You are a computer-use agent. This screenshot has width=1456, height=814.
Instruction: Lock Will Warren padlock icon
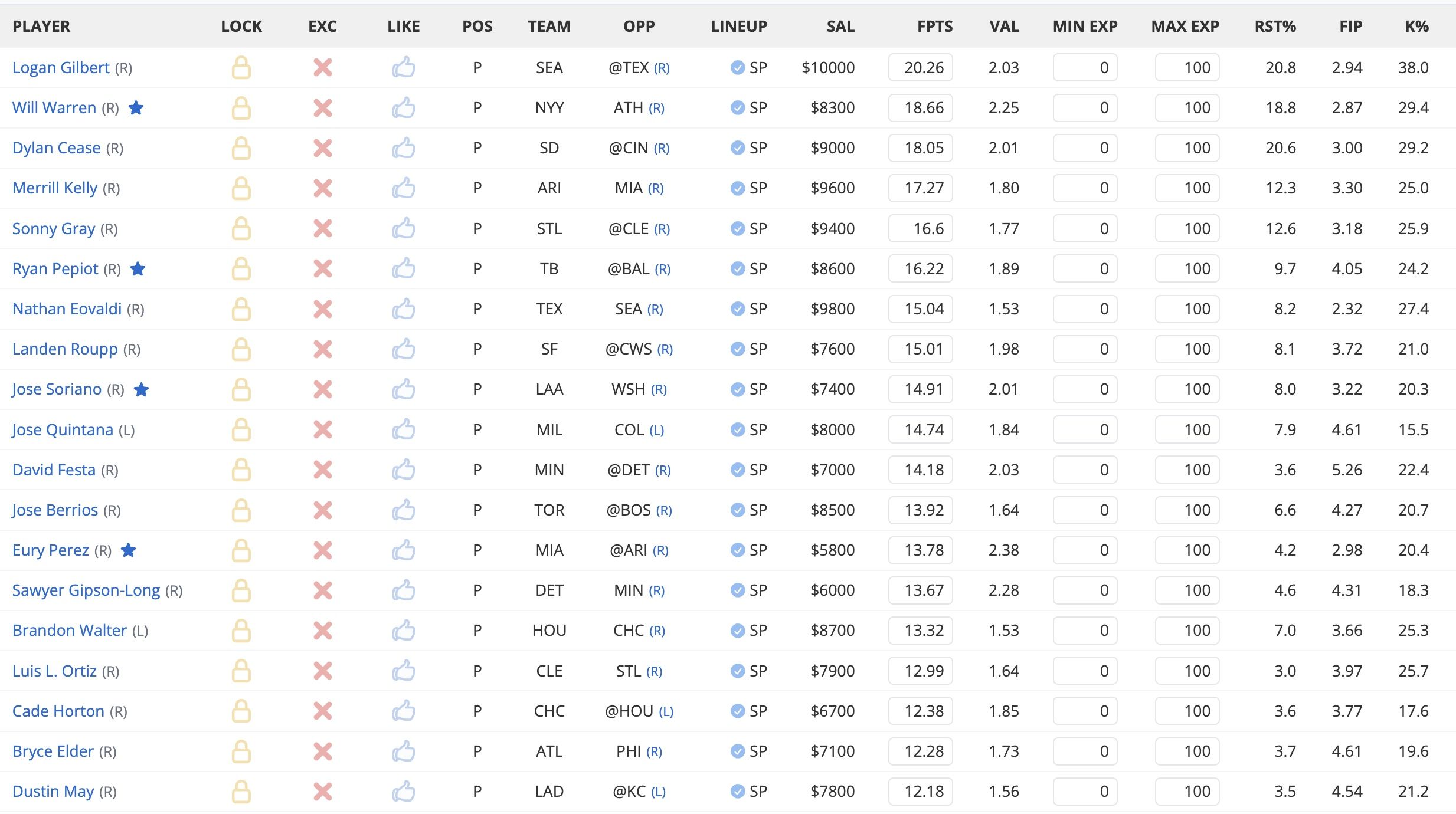tap(241, 108)
